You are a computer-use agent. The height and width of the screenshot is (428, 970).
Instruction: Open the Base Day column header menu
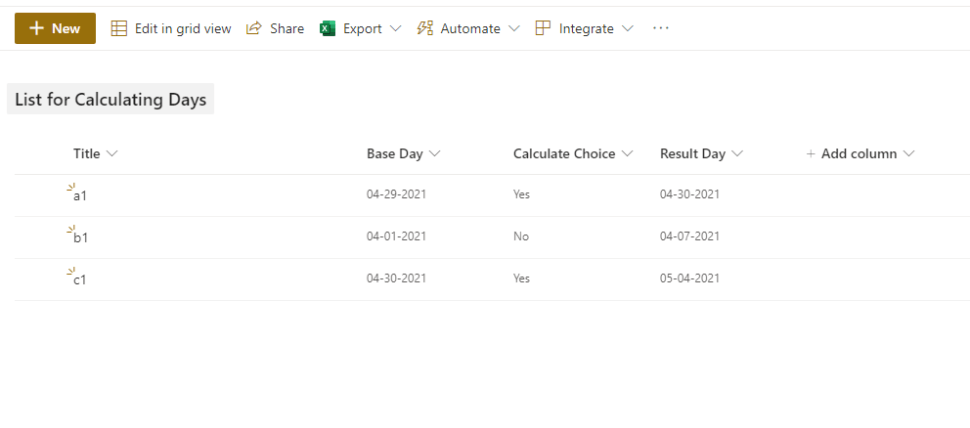(403, 154)
